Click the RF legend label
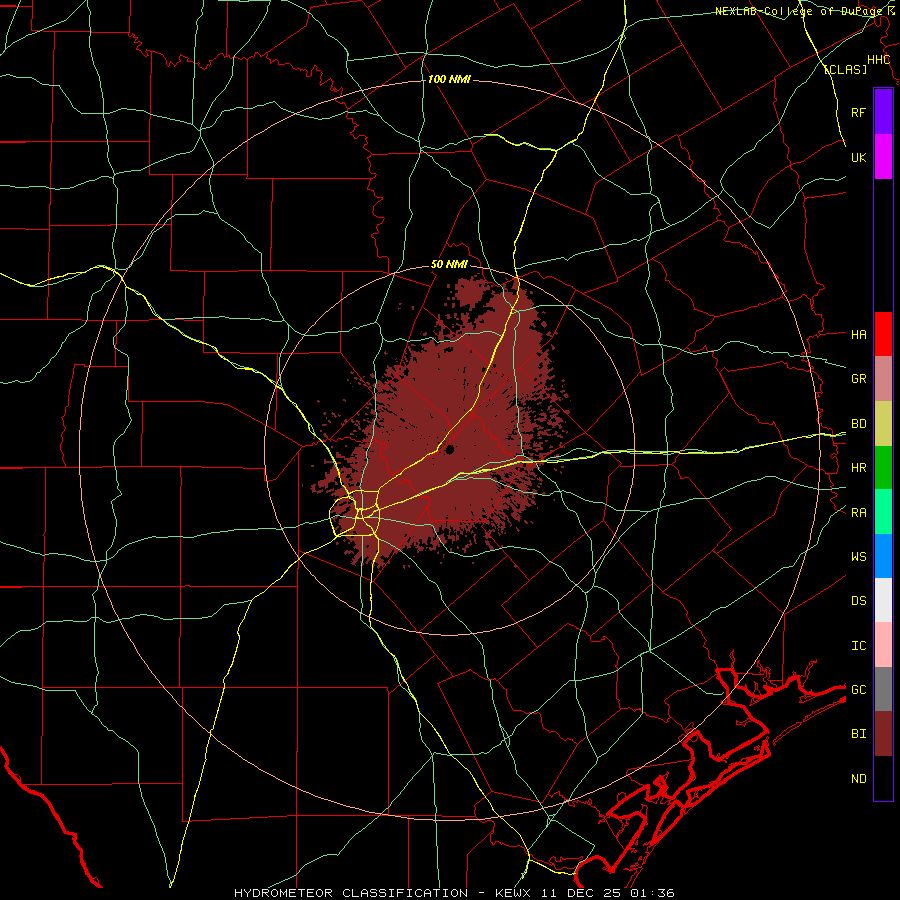The width and height of the screenshot is (900, 900). [x=858, y=112]
